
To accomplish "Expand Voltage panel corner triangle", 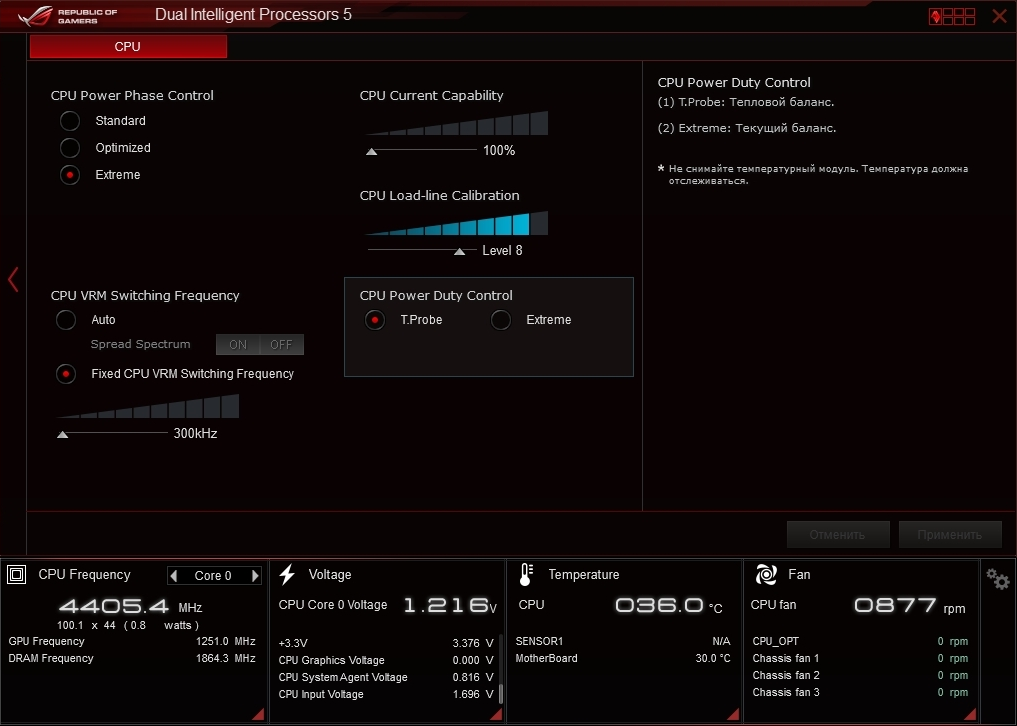I will pyautogui.click(x=496, y=714).
